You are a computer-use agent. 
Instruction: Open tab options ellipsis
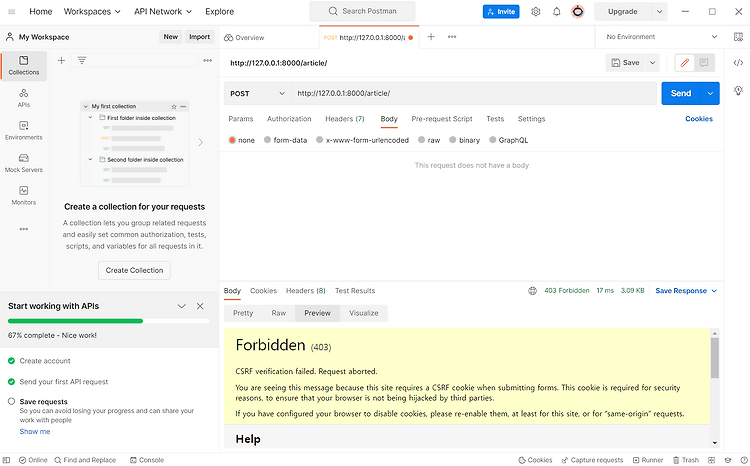452,37
